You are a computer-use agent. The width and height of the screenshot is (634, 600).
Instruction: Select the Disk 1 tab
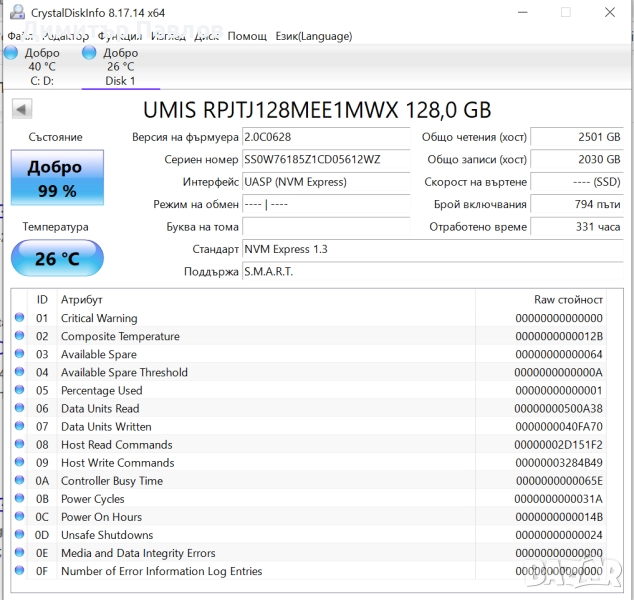point(120,67)
